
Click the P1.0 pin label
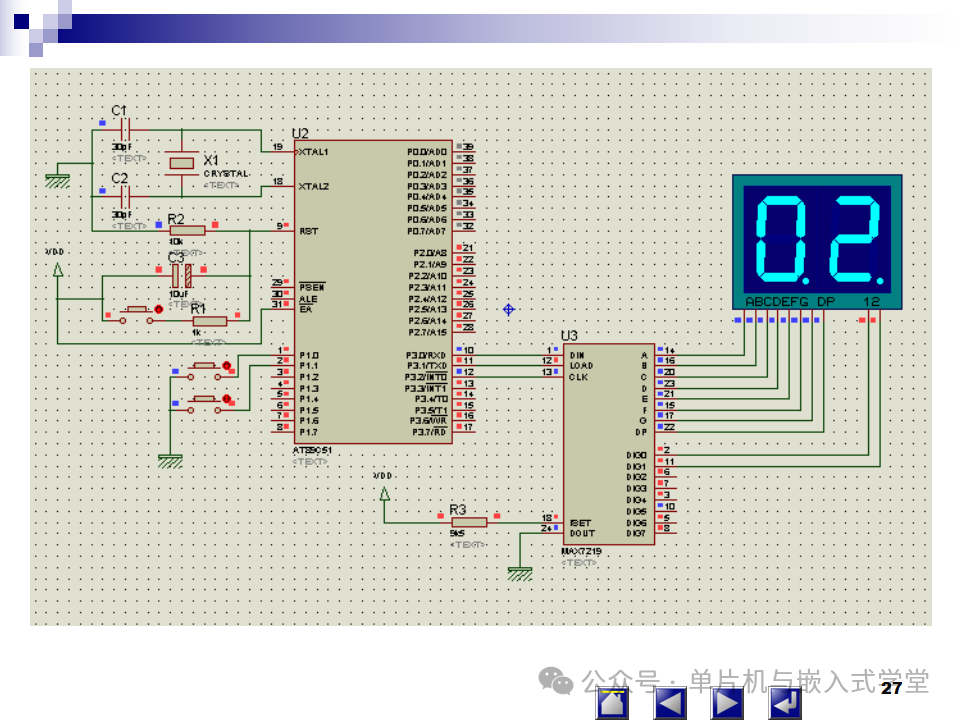tap(309, 355)
